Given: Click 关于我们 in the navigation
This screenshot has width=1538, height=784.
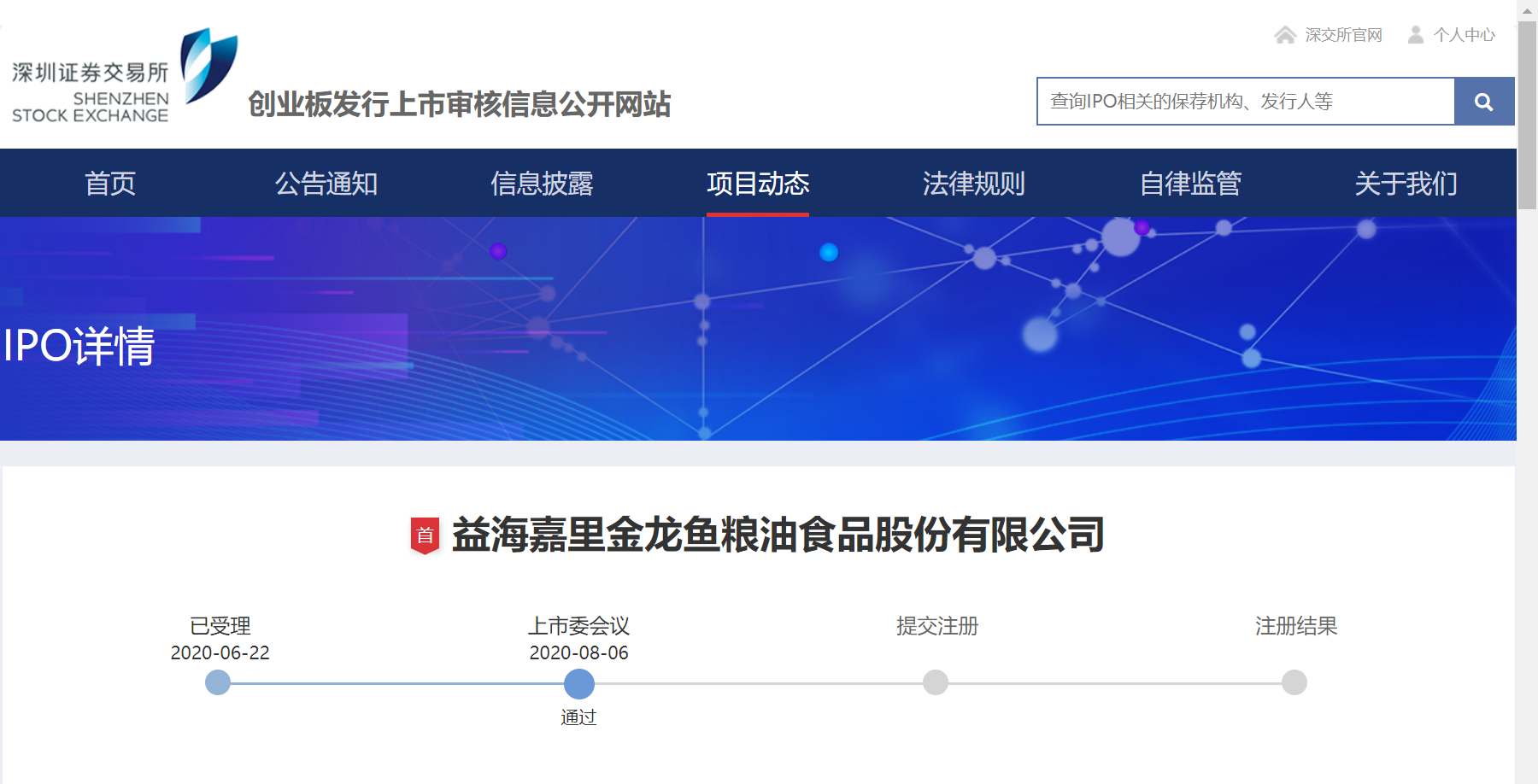Looking at the screenshot, I should [x=1406, y=184].
